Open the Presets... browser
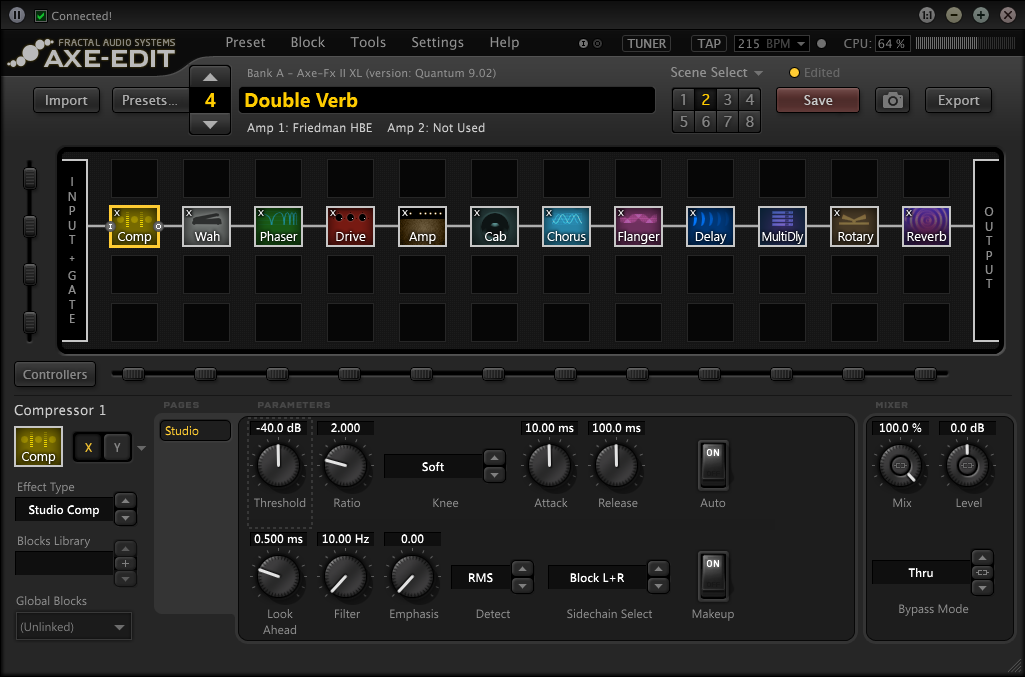 tap(150, 101)
